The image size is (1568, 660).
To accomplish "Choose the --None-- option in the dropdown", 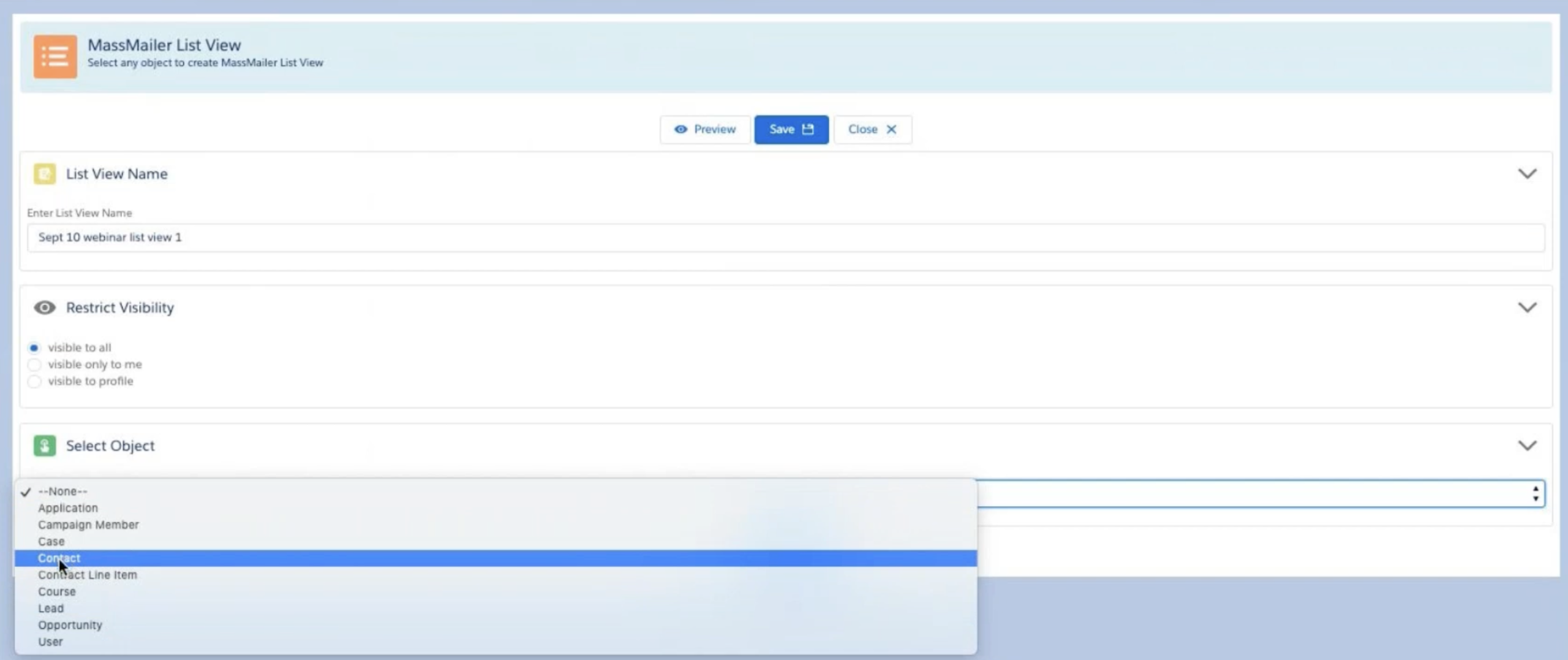I will click(496, 491).
